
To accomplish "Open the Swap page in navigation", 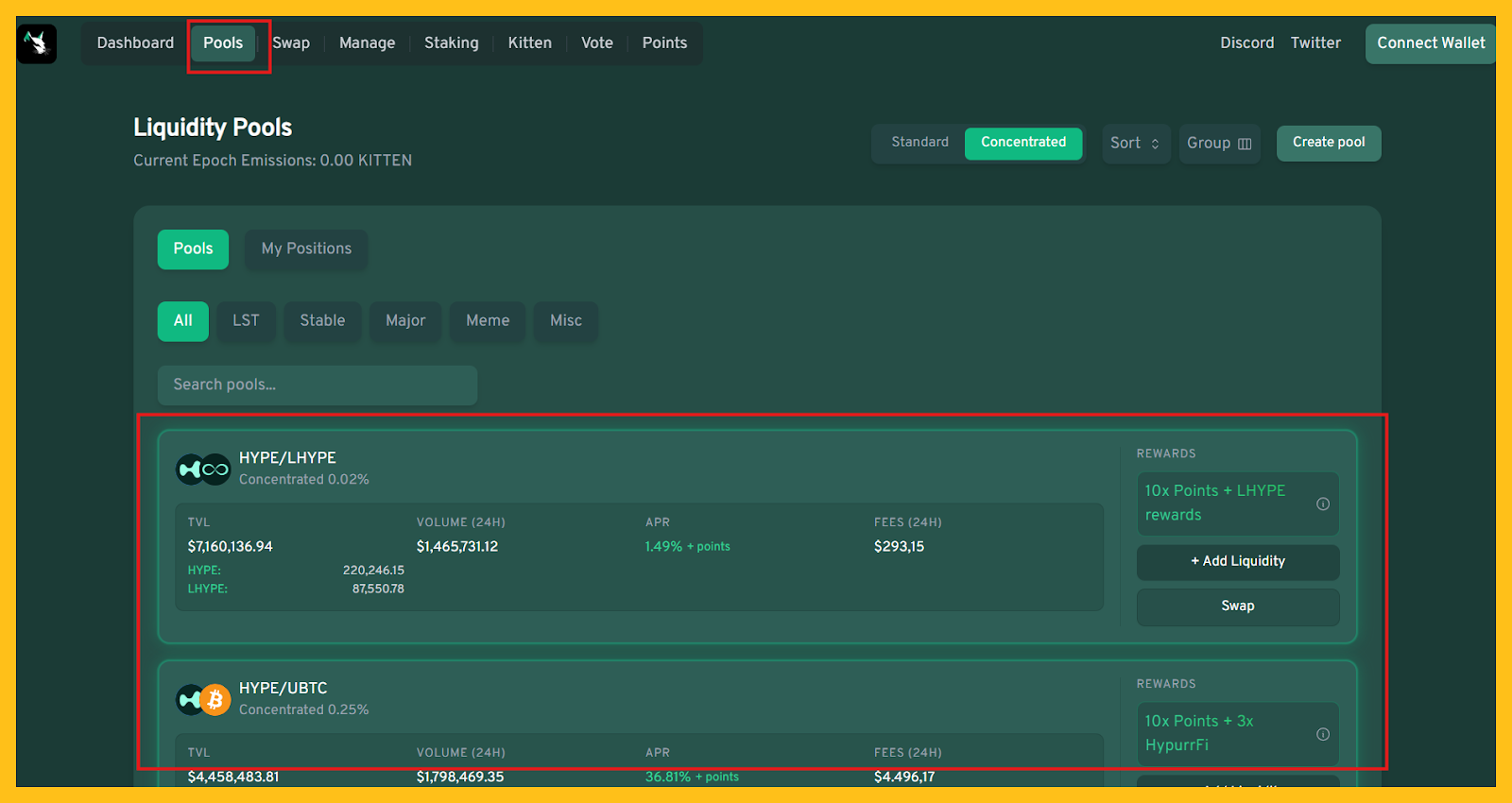I will [291, 43].
